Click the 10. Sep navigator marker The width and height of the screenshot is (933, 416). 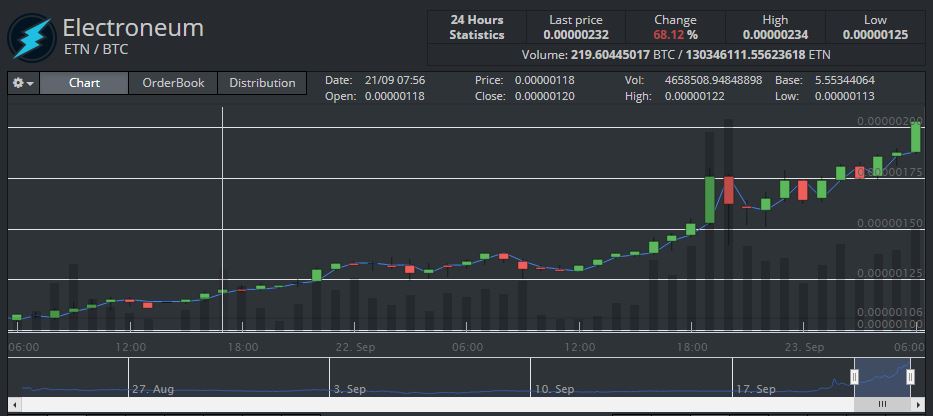pyautogui.click(x=554, y=389)
